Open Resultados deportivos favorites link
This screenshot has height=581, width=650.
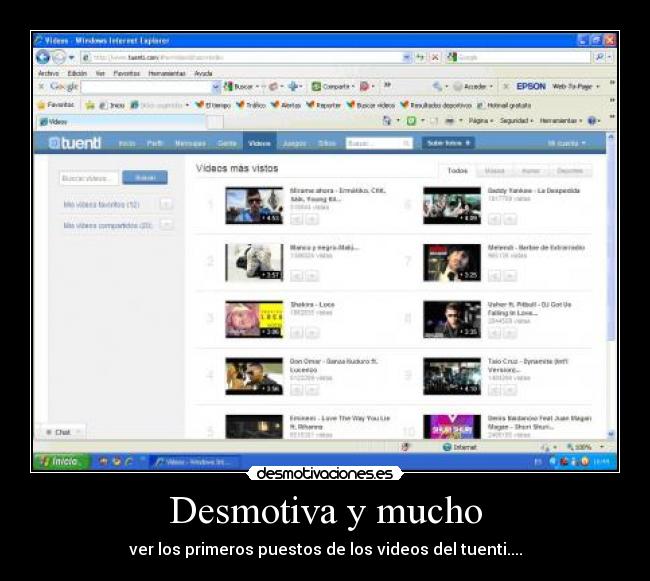pos(436,105)
